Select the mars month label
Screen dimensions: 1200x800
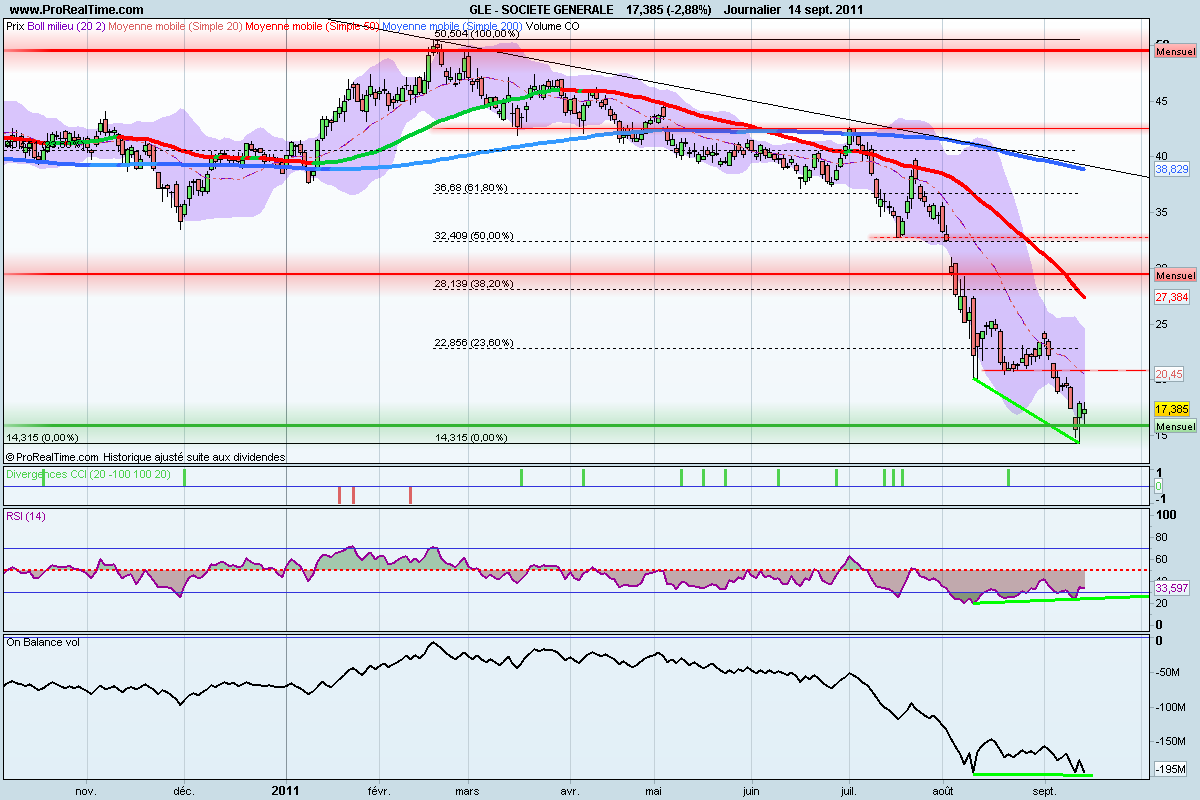coord(467,790)
